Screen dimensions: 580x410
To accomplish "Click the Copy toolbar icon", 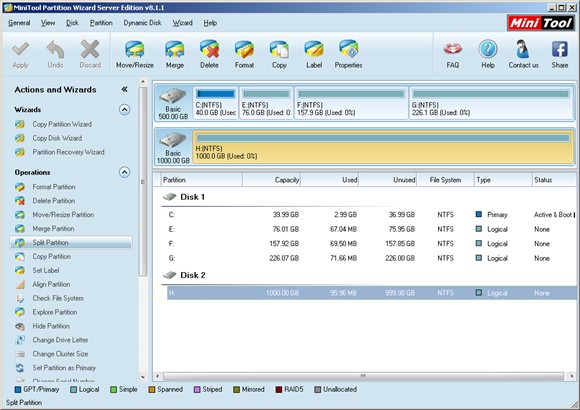I will [x=279, y=49].
